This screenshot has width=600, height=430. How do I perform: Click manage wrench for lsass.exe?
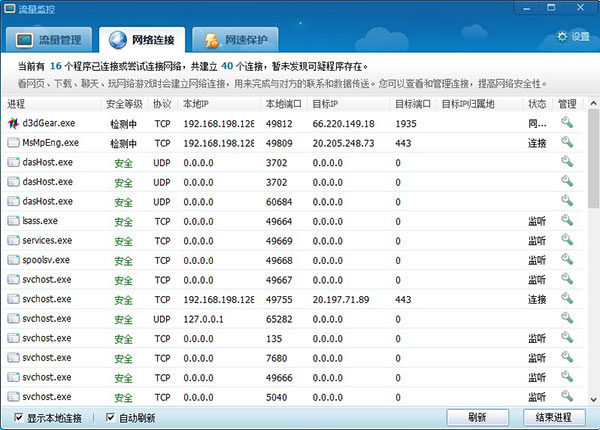click(x=567, y=221)
